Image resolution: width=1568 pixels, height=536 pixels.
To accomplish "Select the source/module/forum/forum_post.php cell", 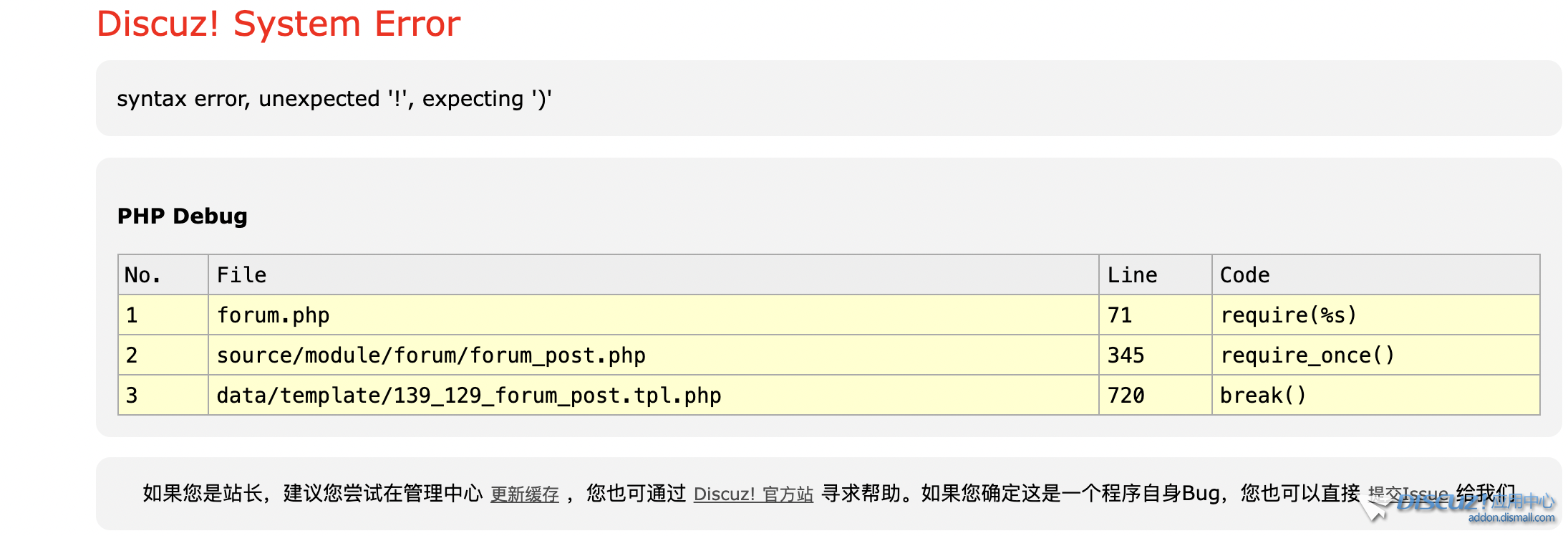I will click(x=431, y=355).
